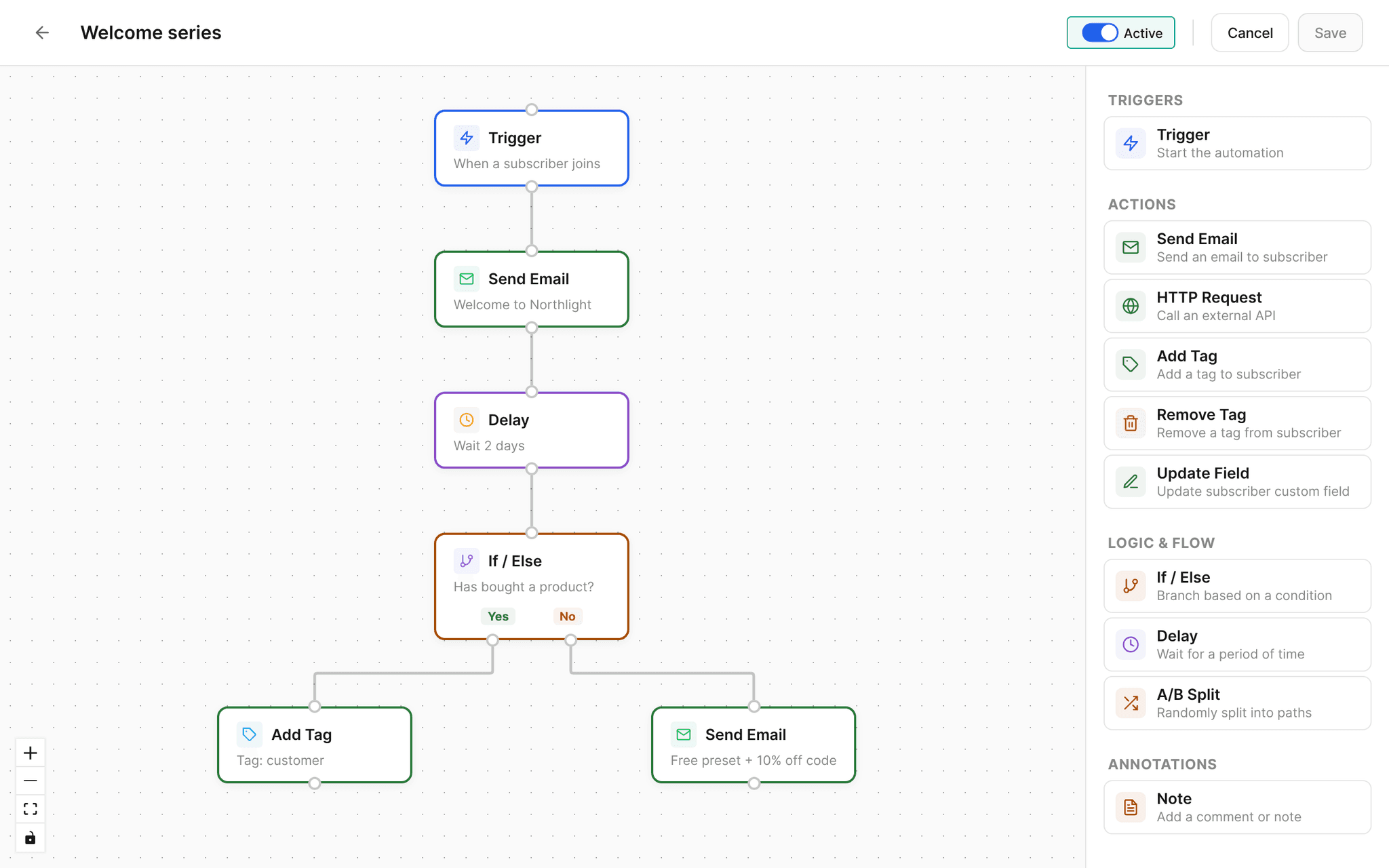Select the Welcome to Northlight email node
Screen dimensions: 1389x868
(x=532, y=289)
